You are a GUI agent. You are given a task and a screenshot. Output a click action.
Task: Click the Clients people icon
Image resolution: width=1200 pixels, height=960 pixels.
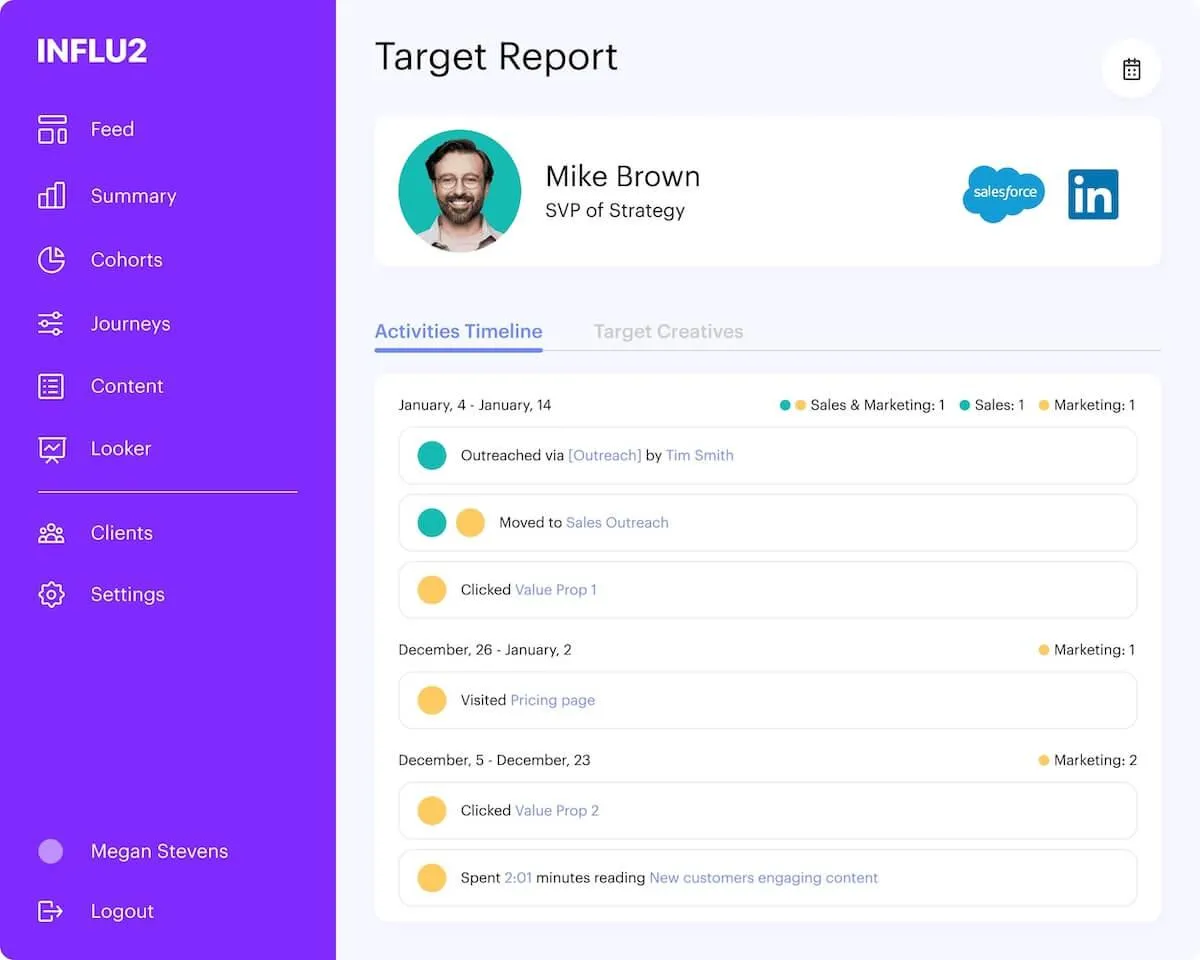51,533
